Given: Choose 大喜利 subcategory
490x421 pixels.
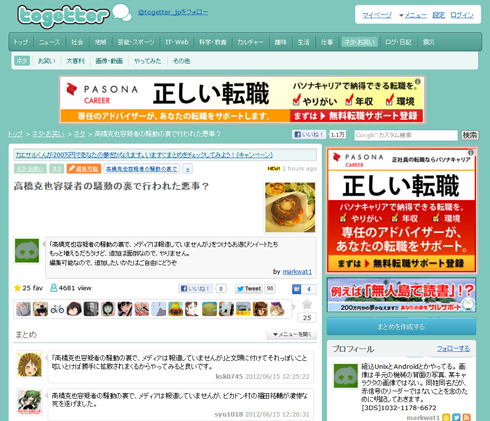Looking at the screenshot, I should coord(75,61).
